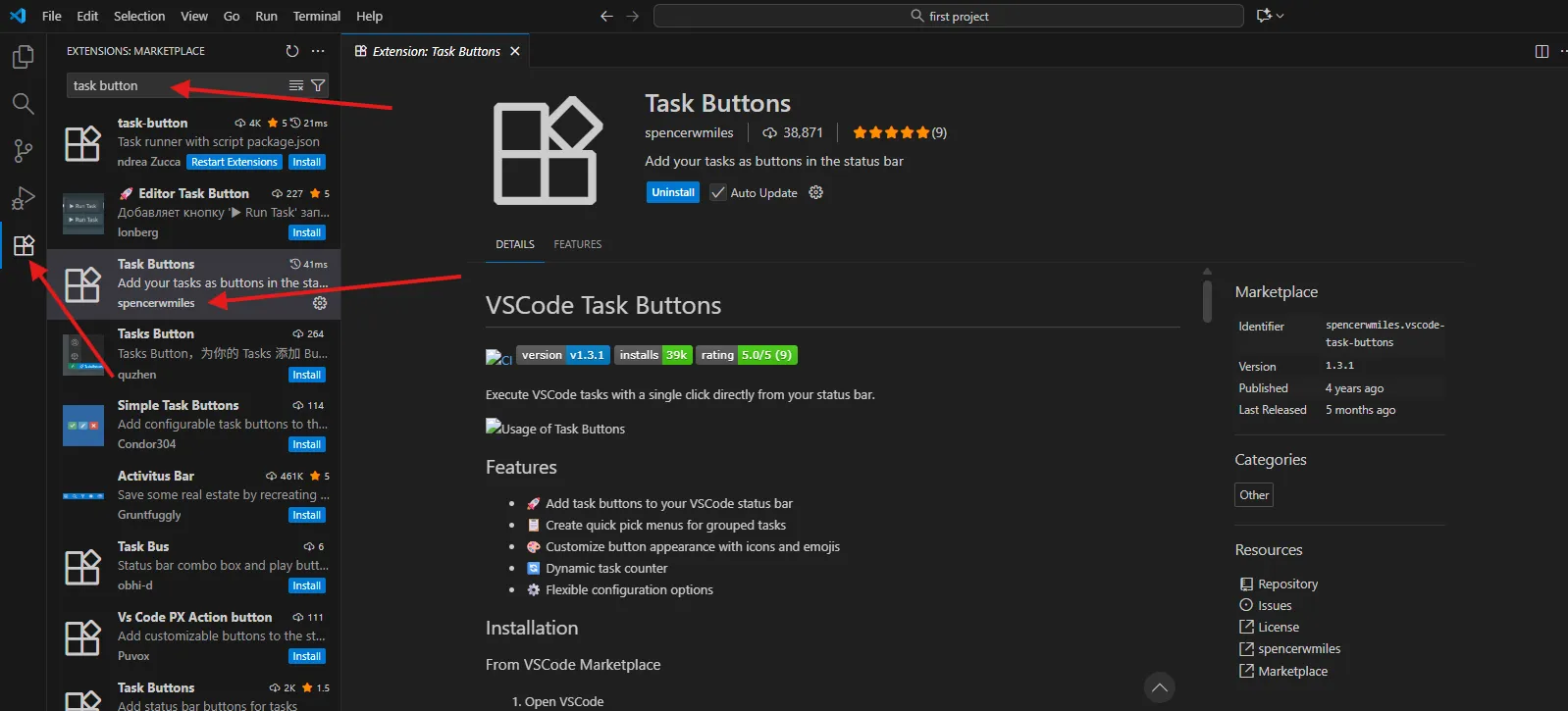Open manage gear for Task Buttons in list
This screenshot has width=1568, height=711.
pyautogui.click(x=320, y=303)
